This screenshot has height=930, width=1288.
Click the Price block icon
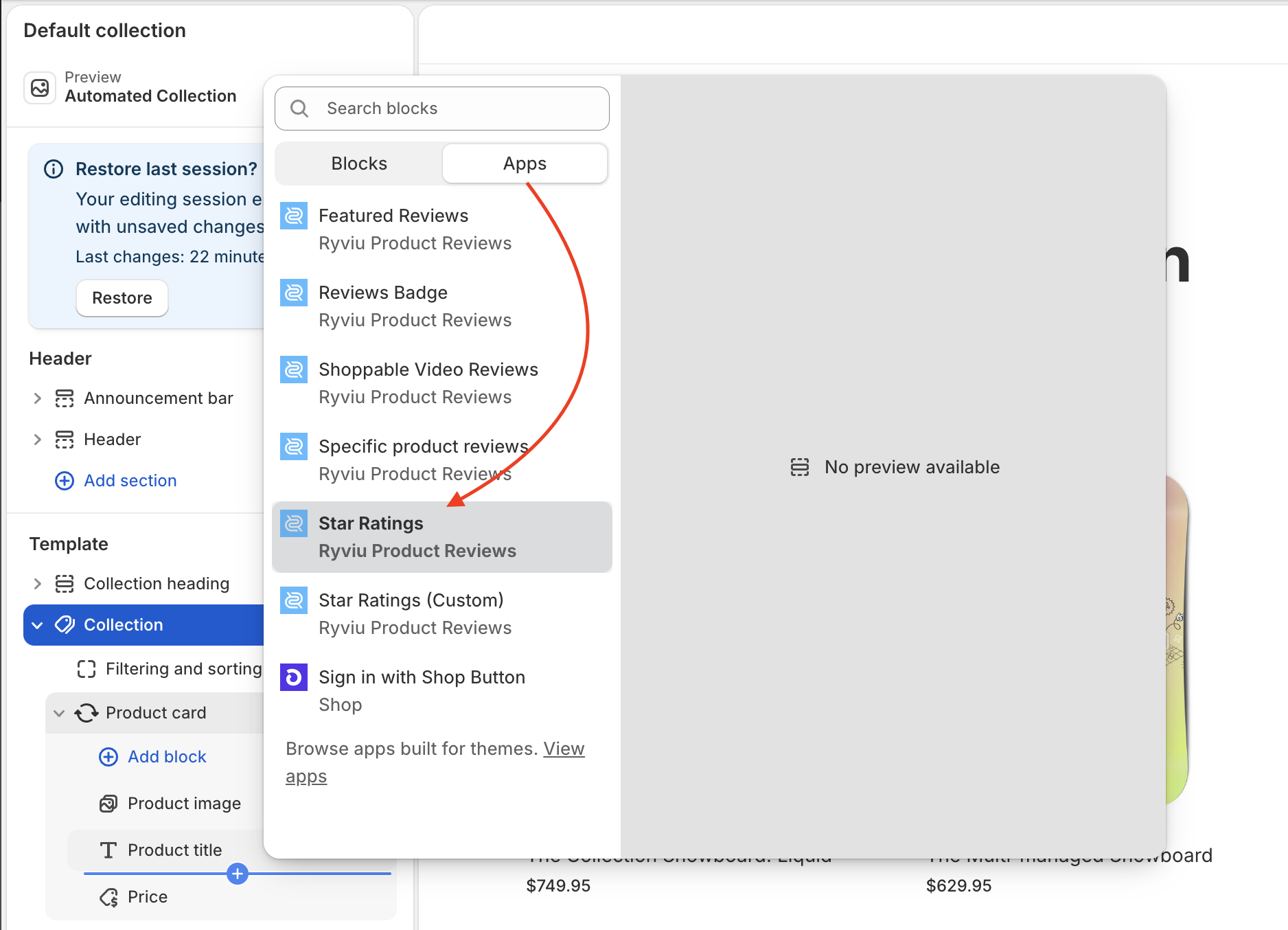[108, 897]
